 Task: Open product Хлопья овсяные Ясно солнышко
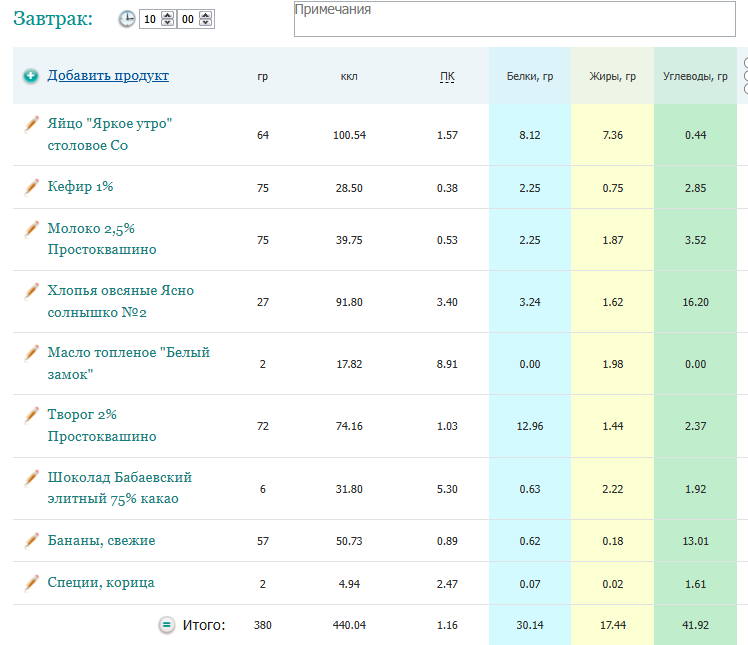121,301
